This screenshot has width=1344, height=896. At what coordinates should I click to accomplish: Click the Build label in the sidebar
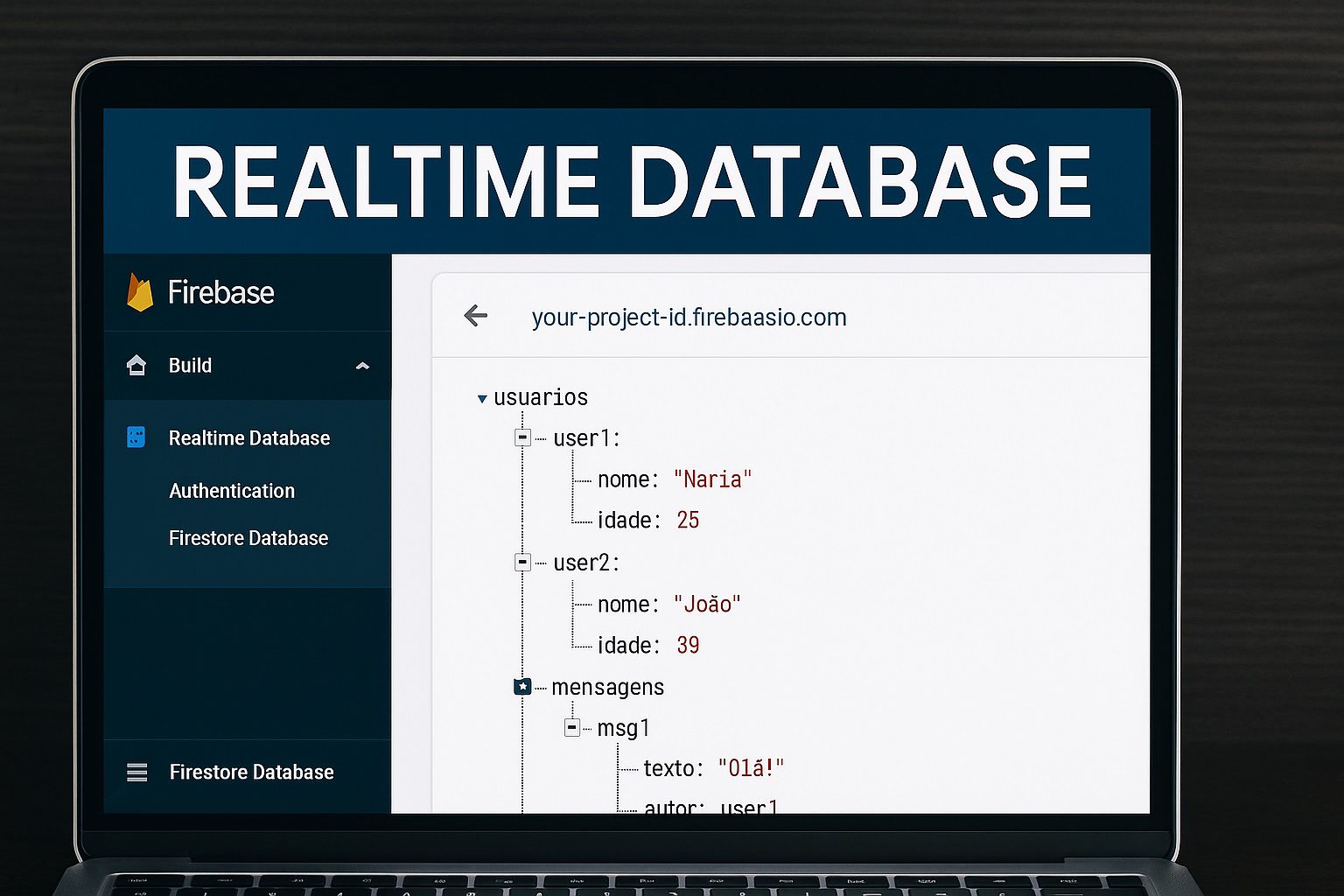point(189,366)
